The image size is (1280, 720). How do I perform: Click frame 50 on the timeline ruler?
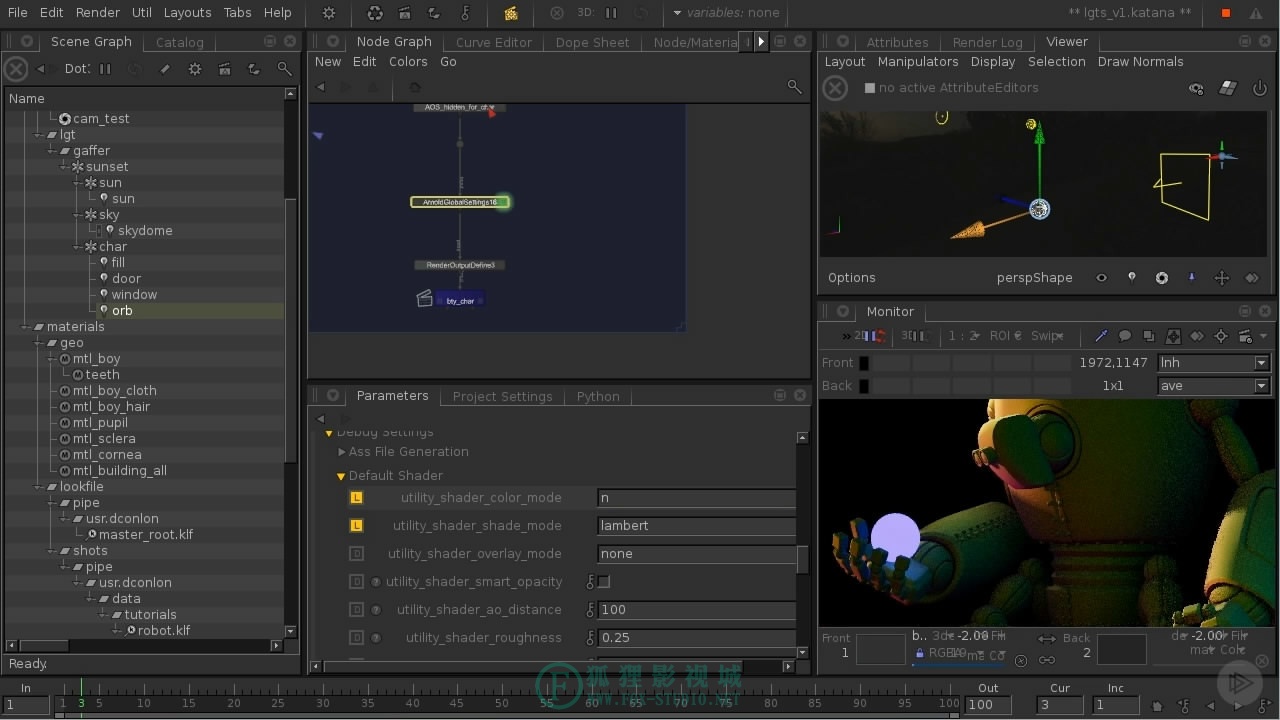tap(501, 703)
